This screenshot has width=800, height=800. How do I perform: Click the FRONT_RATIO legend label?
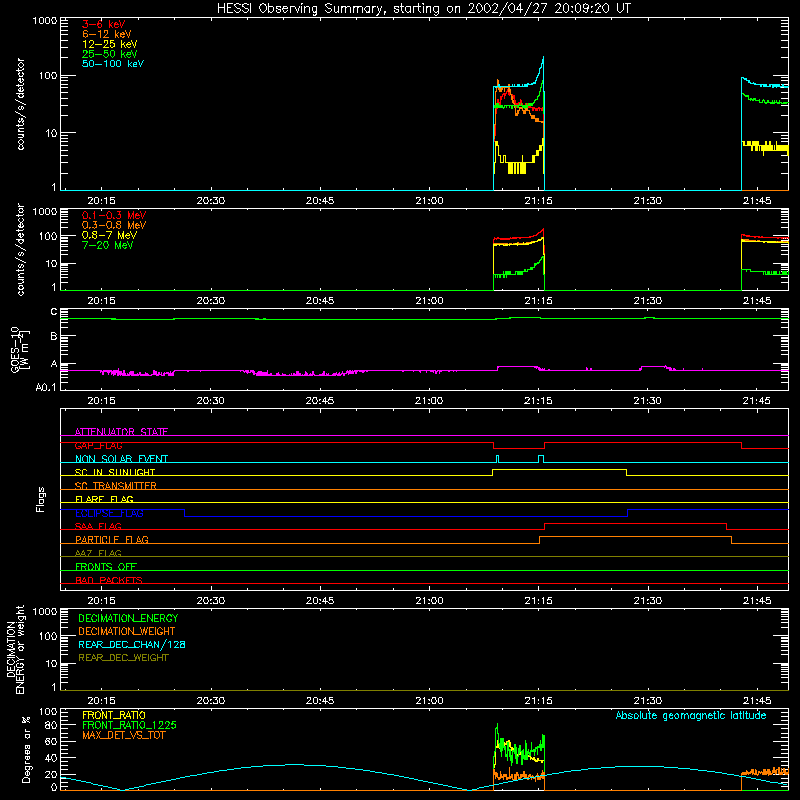coord(114,715)
